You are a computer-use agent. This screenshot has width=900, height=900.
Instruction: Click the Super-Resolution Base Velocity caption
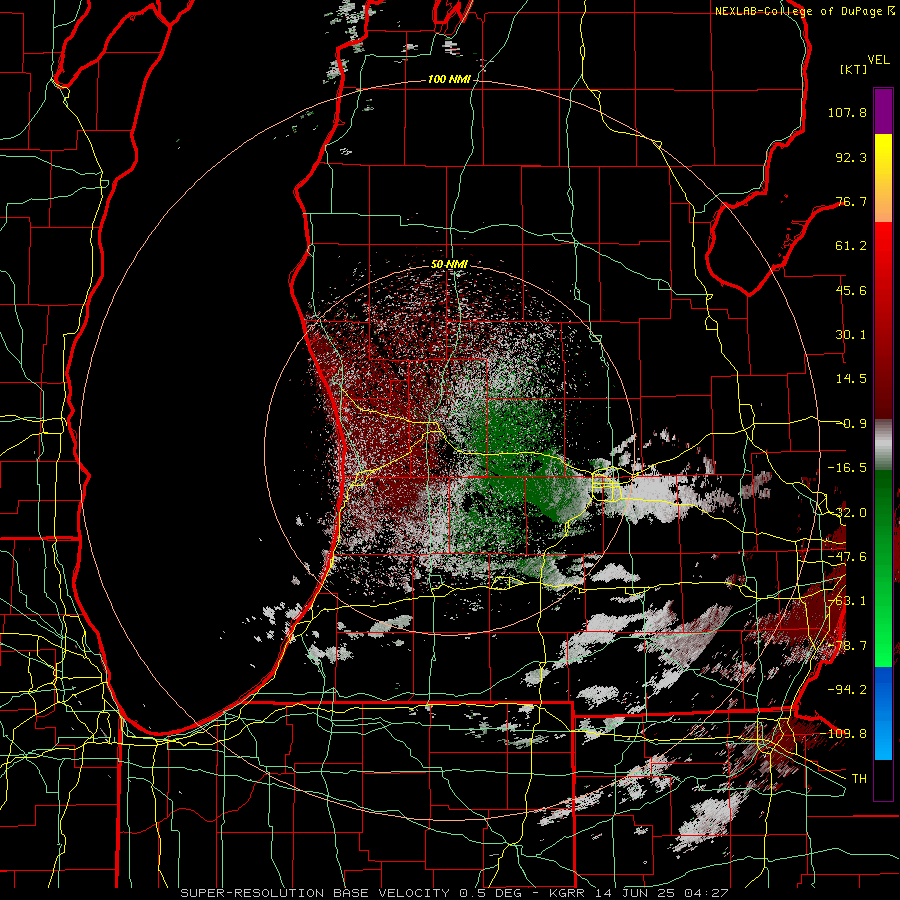point(454,893)
